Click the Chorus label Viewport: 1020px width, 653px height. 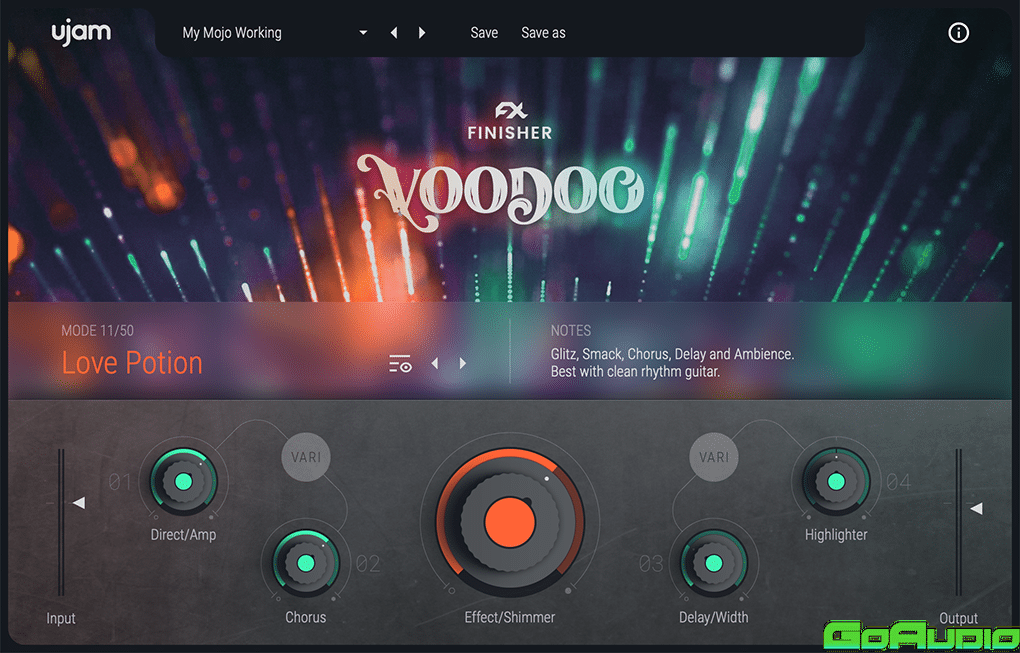[x=306, y=617]
